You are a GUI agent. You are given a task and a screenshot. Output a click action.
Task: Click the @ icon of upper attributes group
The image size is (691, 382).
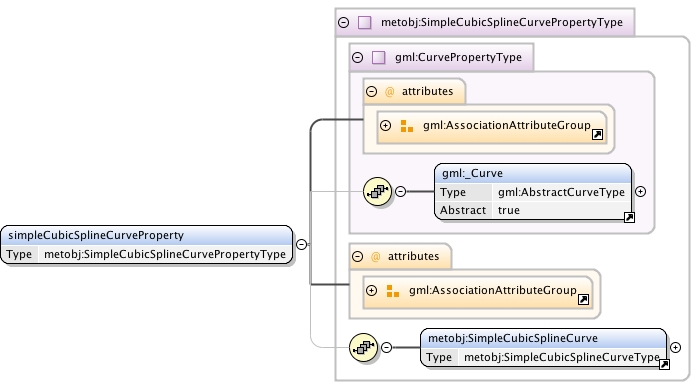click(390, 92)
